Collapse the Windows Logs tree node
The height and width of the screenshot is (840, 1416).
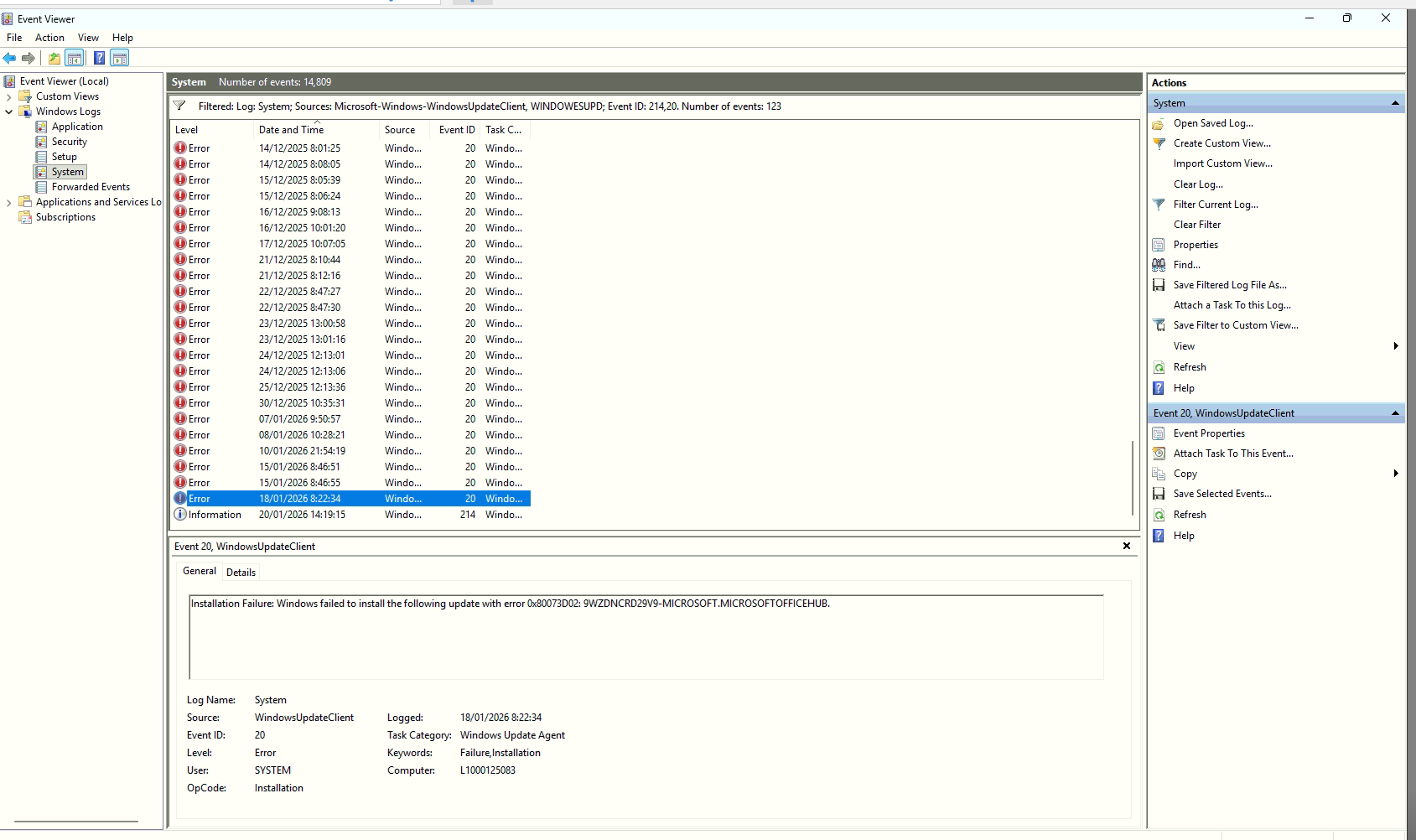click(x=9, y=111)
